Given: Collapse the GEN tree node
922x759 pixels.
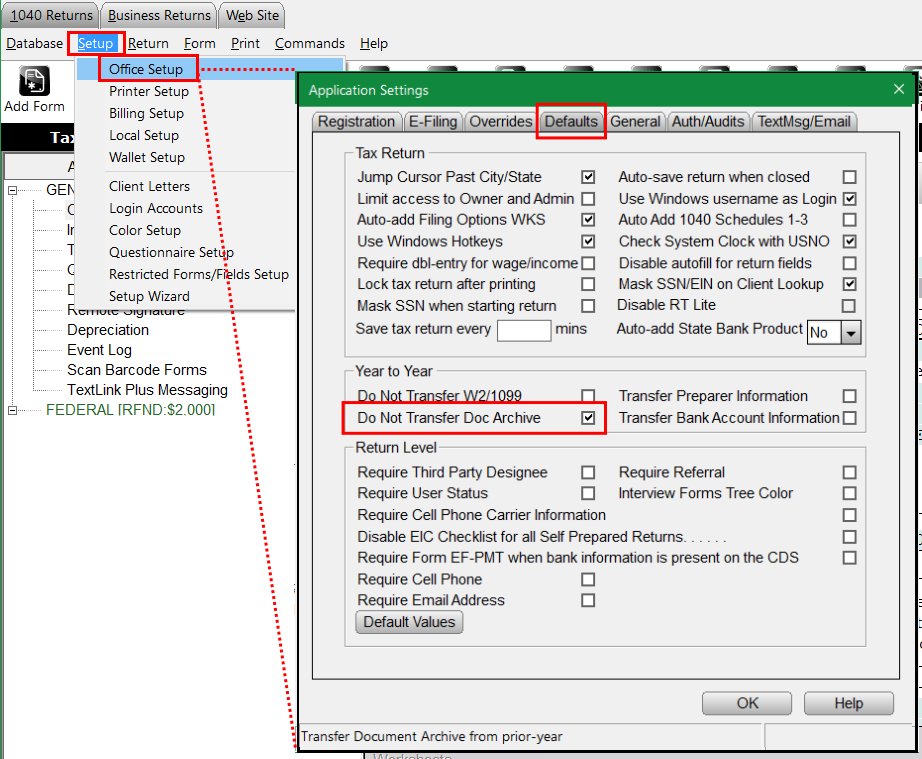Looking at the screenshot, I should click(13, 190).
